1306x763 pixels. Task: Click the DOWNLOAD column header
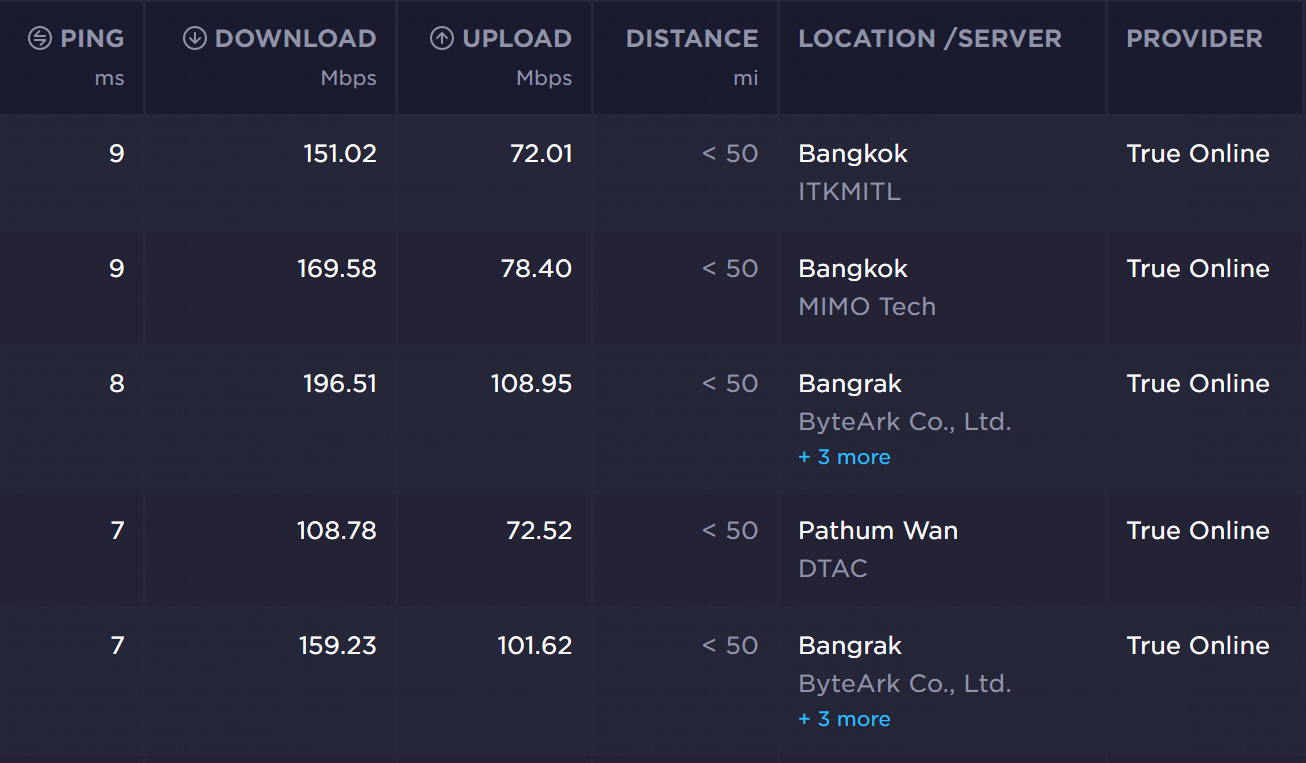point(295,39)
